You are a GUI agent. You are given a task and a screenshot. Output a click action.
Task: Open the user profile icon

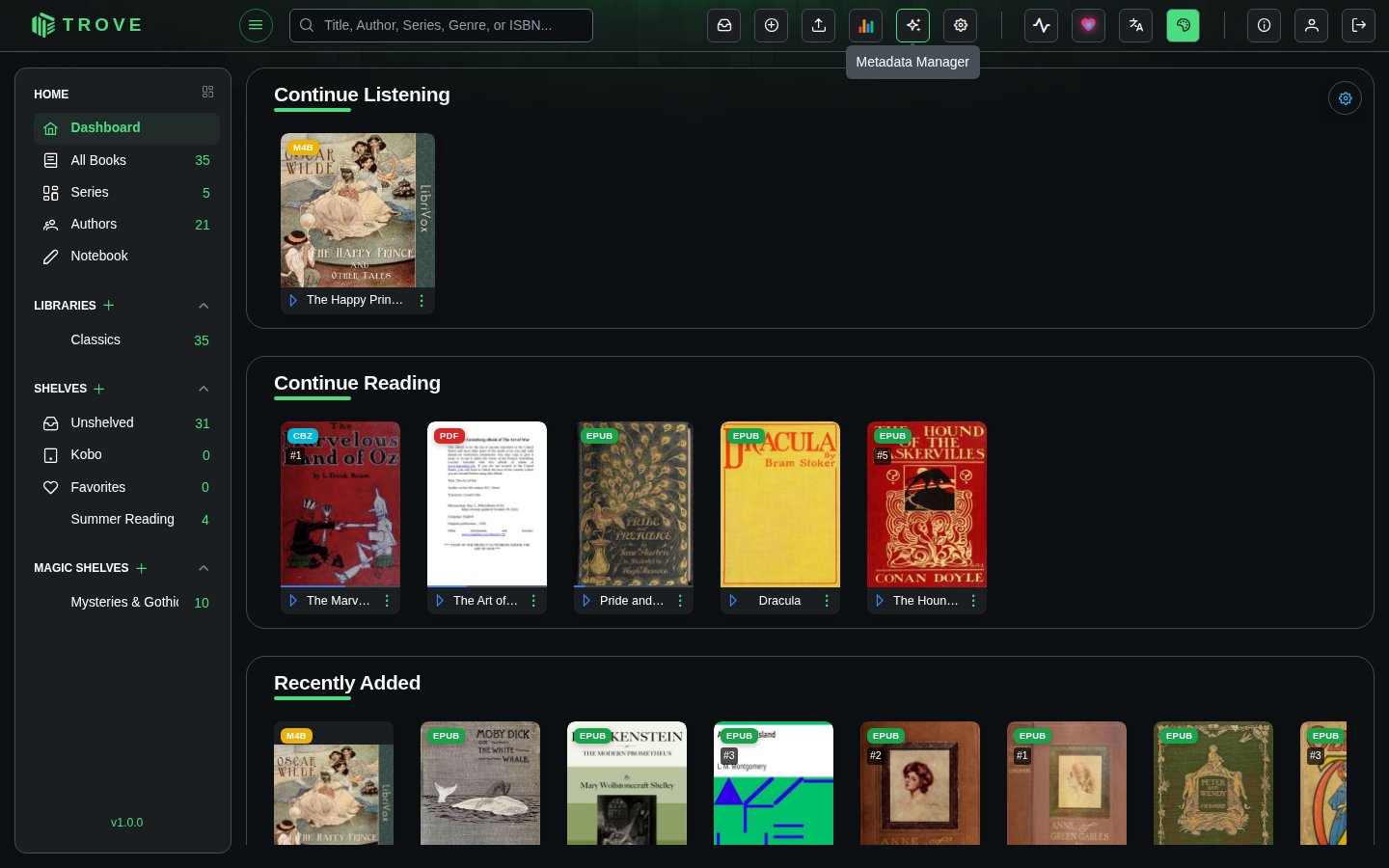pos(1312,25)
